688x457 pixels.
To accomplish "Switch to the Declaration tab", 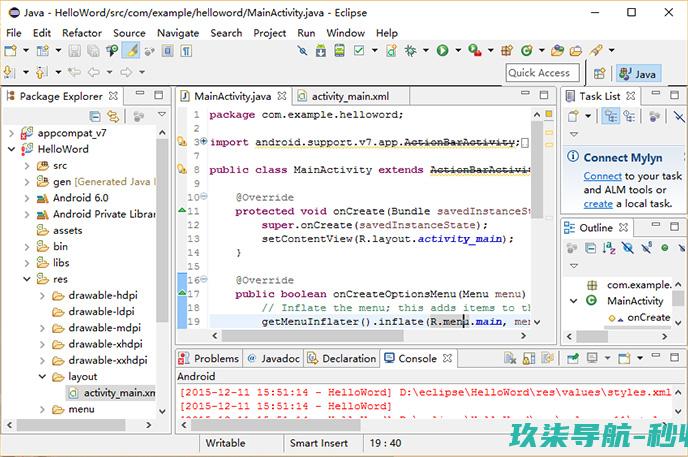I will click(342, 359).
